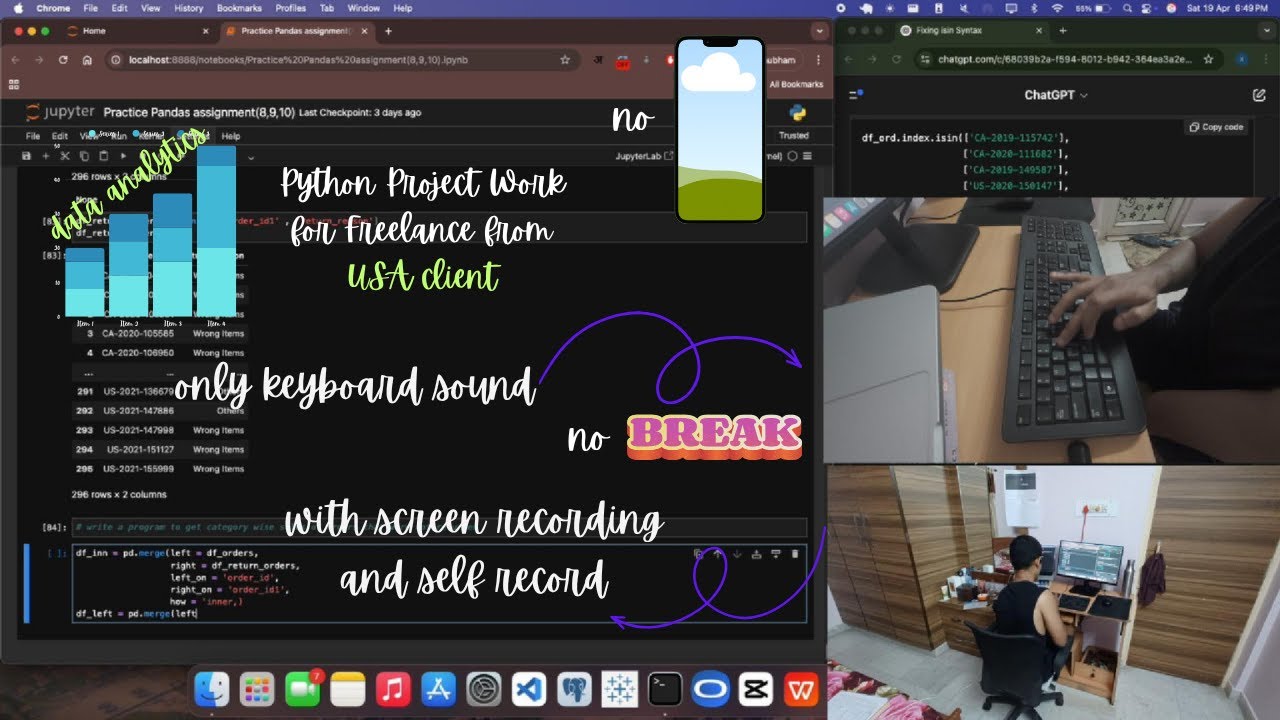Screen dimensions: 1280x720
Task: Launch Tableau from the dock
Action: pyautogui.click(x=619, y=689)
